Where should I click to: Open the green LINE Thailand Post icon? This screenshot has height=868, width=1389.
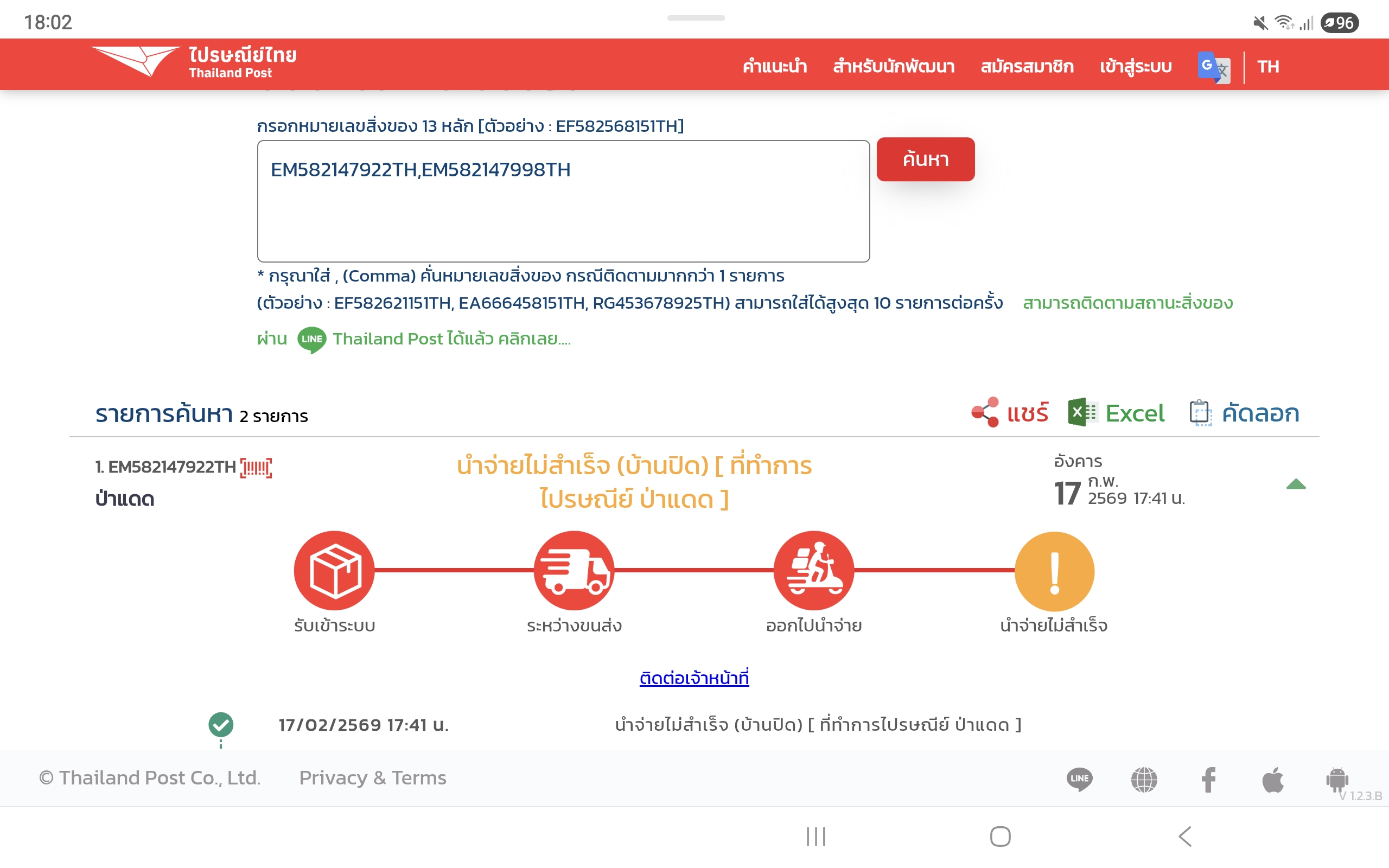[311, 339]
